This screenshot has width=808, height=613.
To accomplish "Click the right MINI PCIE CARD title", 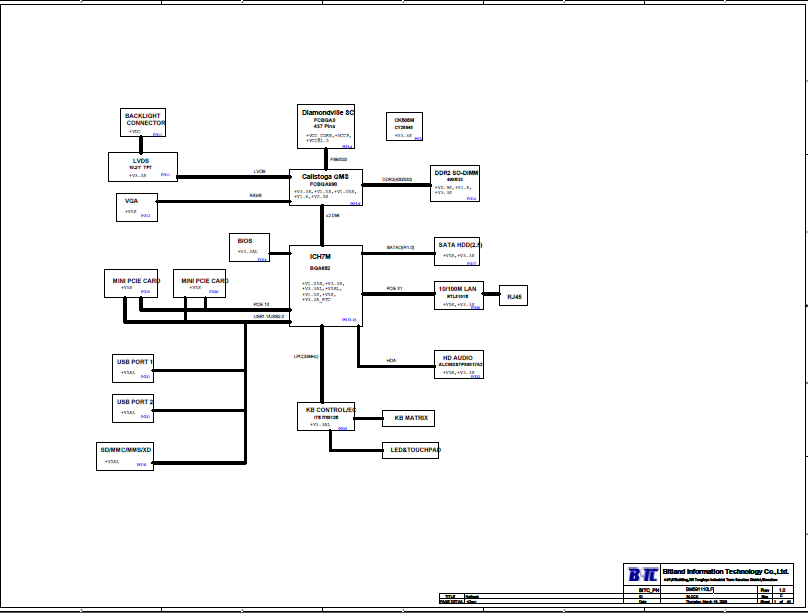I will (205, 281).
